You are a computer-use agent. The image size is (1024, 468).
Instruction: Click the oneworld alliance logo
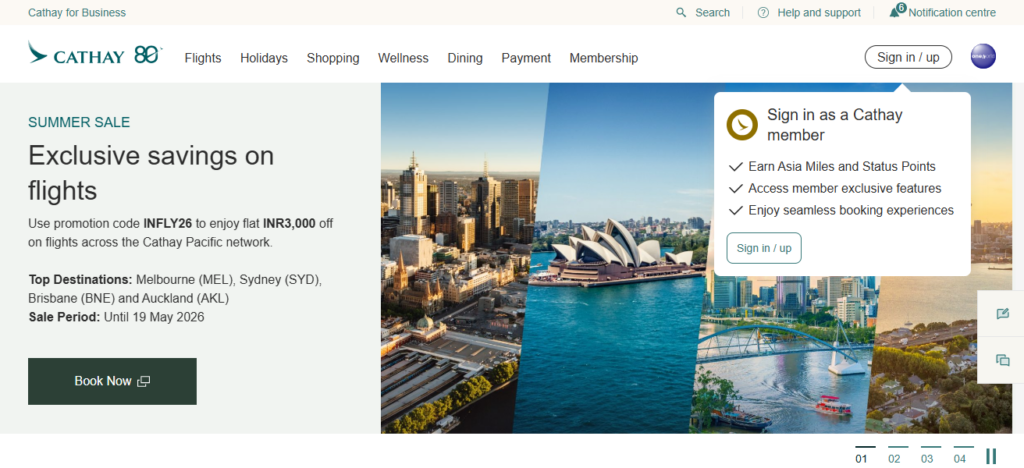coord(983,56)
